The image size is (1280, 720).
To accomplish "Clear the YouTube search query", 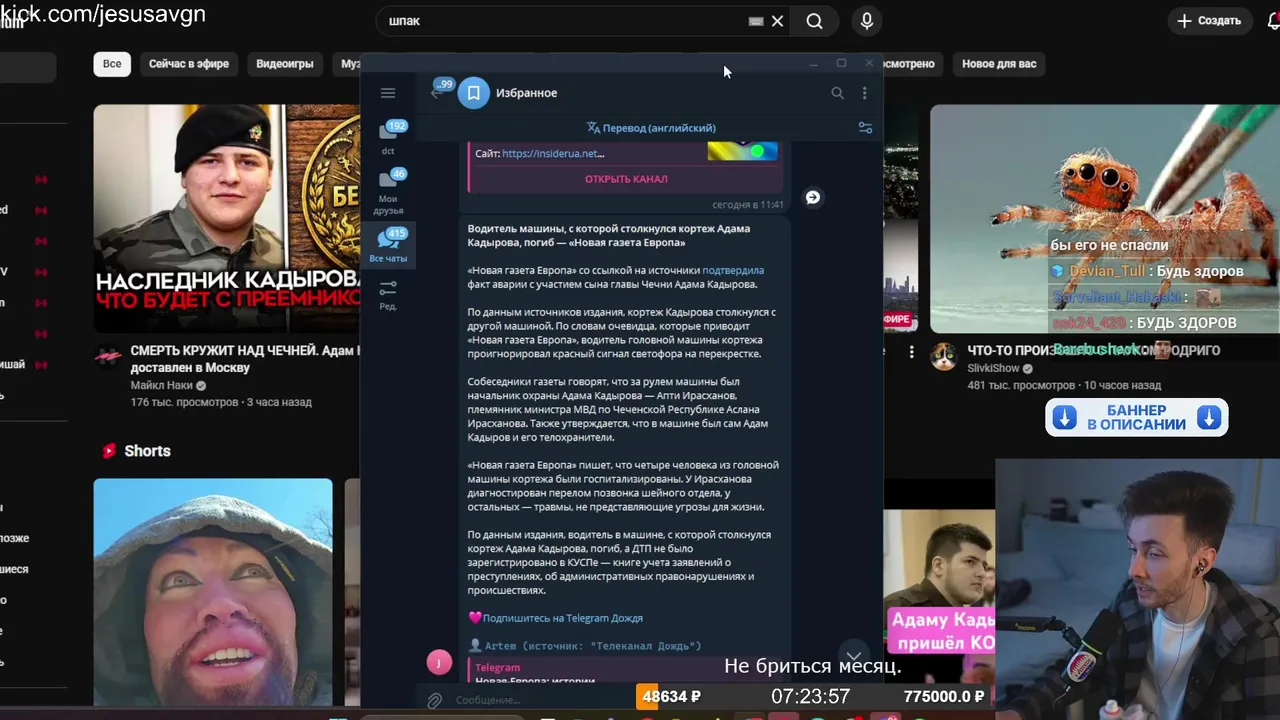I will pyautogui.click(x=777, y=21).
